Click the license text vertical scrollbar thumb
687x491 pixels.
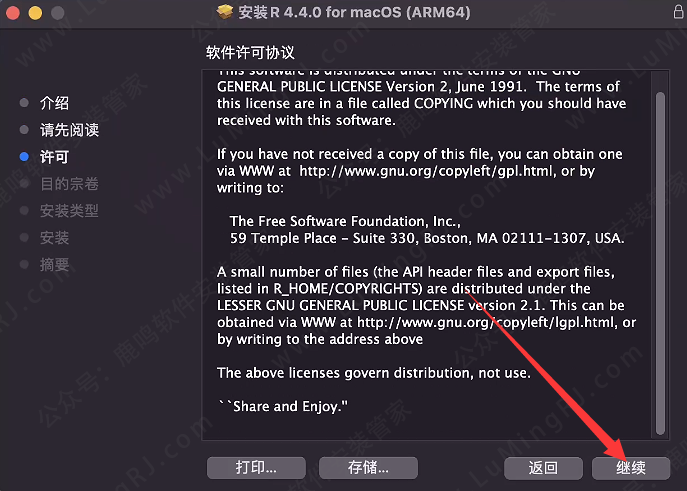click(660, 263)
